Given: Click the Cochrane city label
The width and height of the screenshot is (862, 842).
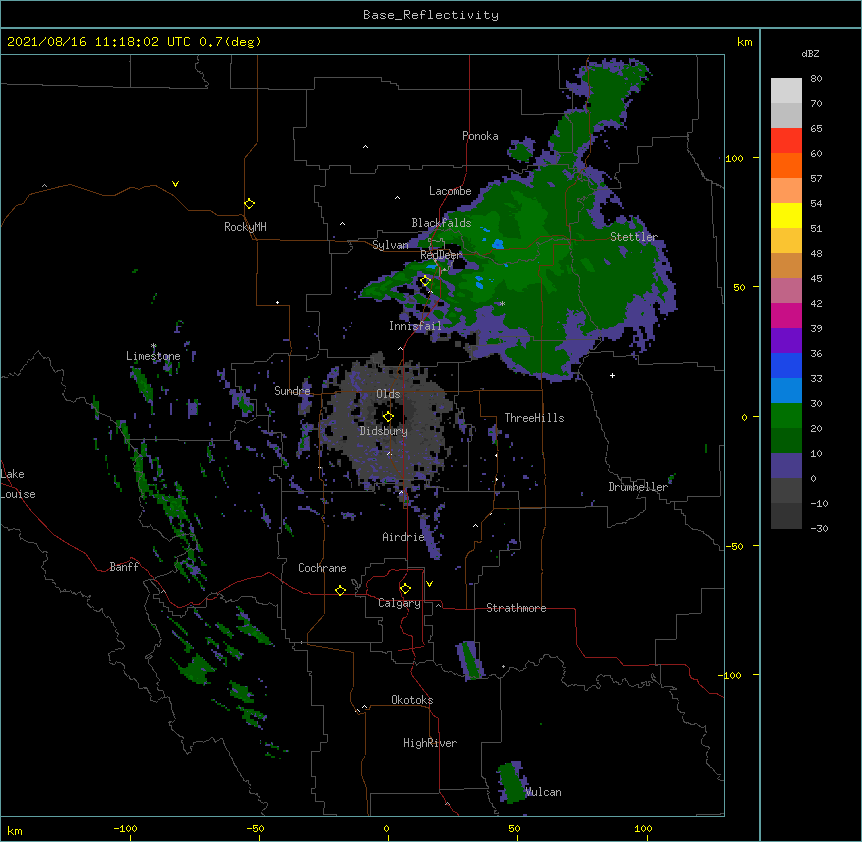Looking at the screenshot, I should tap(322, 568).
